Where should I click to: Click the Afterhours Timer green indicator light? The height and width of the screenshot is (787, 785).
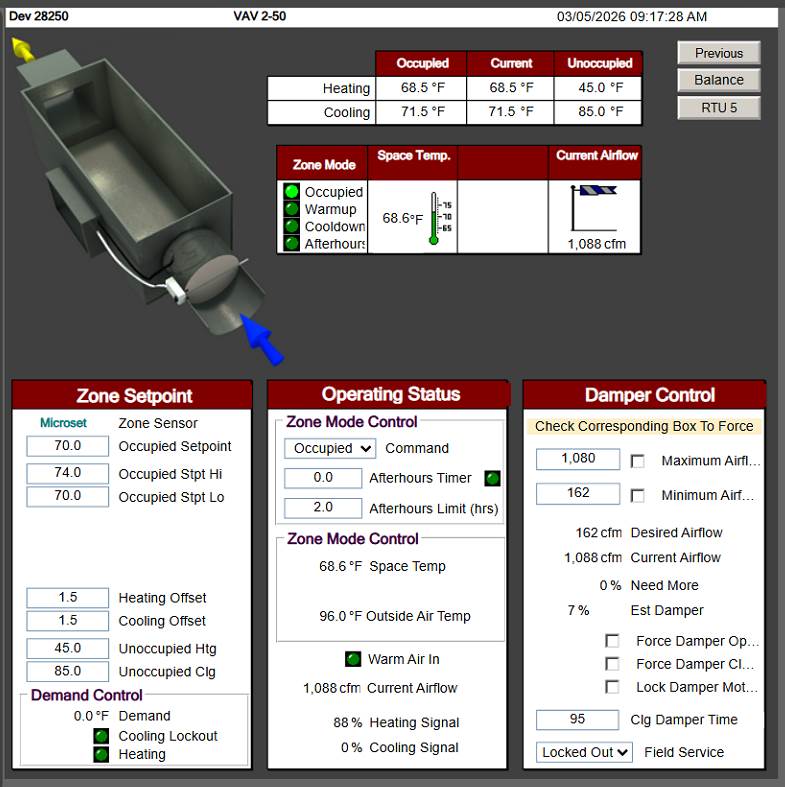tap(492, 478)
